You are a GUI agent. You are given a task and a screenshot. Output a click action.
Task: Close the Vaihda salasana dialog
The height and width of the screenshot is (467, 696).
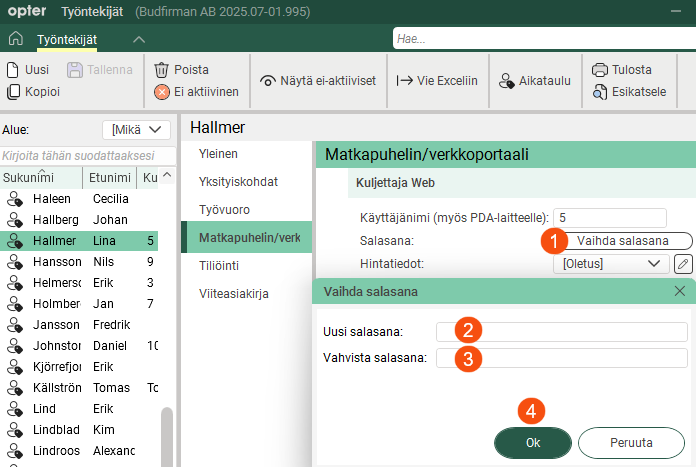click(680, 291)
